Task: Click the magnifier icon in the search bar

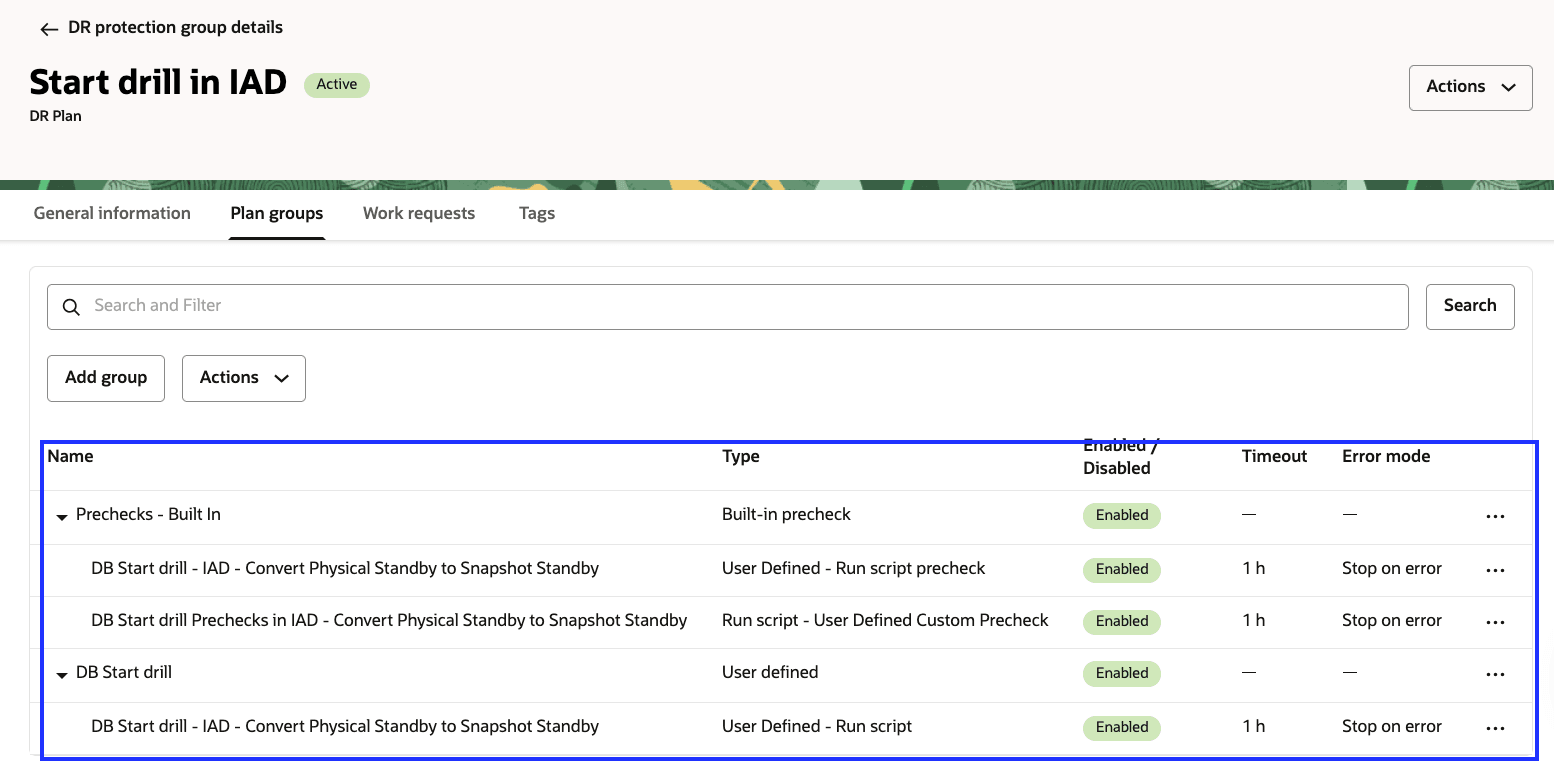Action: tap(71, 306)
